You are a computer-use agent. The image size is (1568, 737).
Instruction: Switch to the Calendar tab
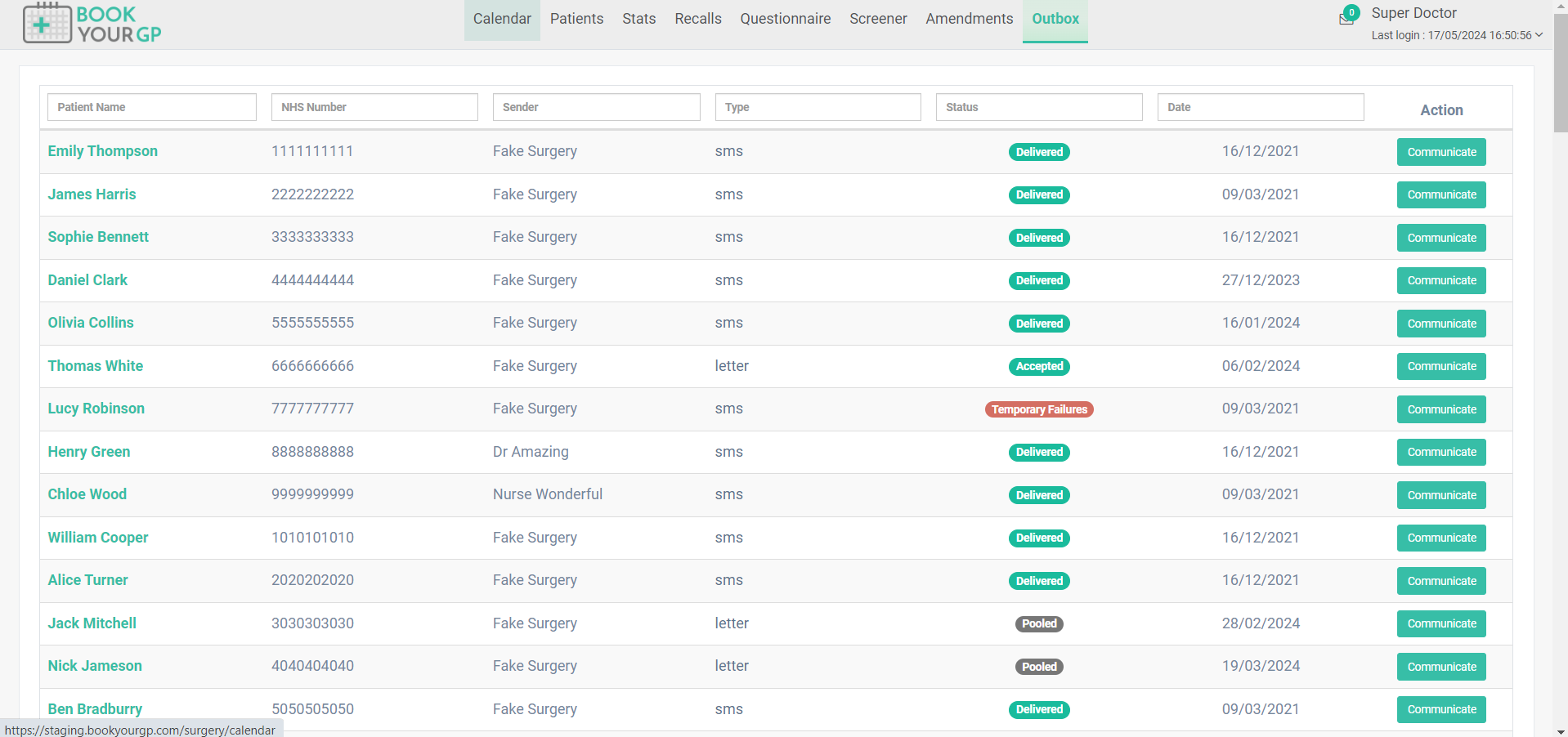(x=502, y=19)
